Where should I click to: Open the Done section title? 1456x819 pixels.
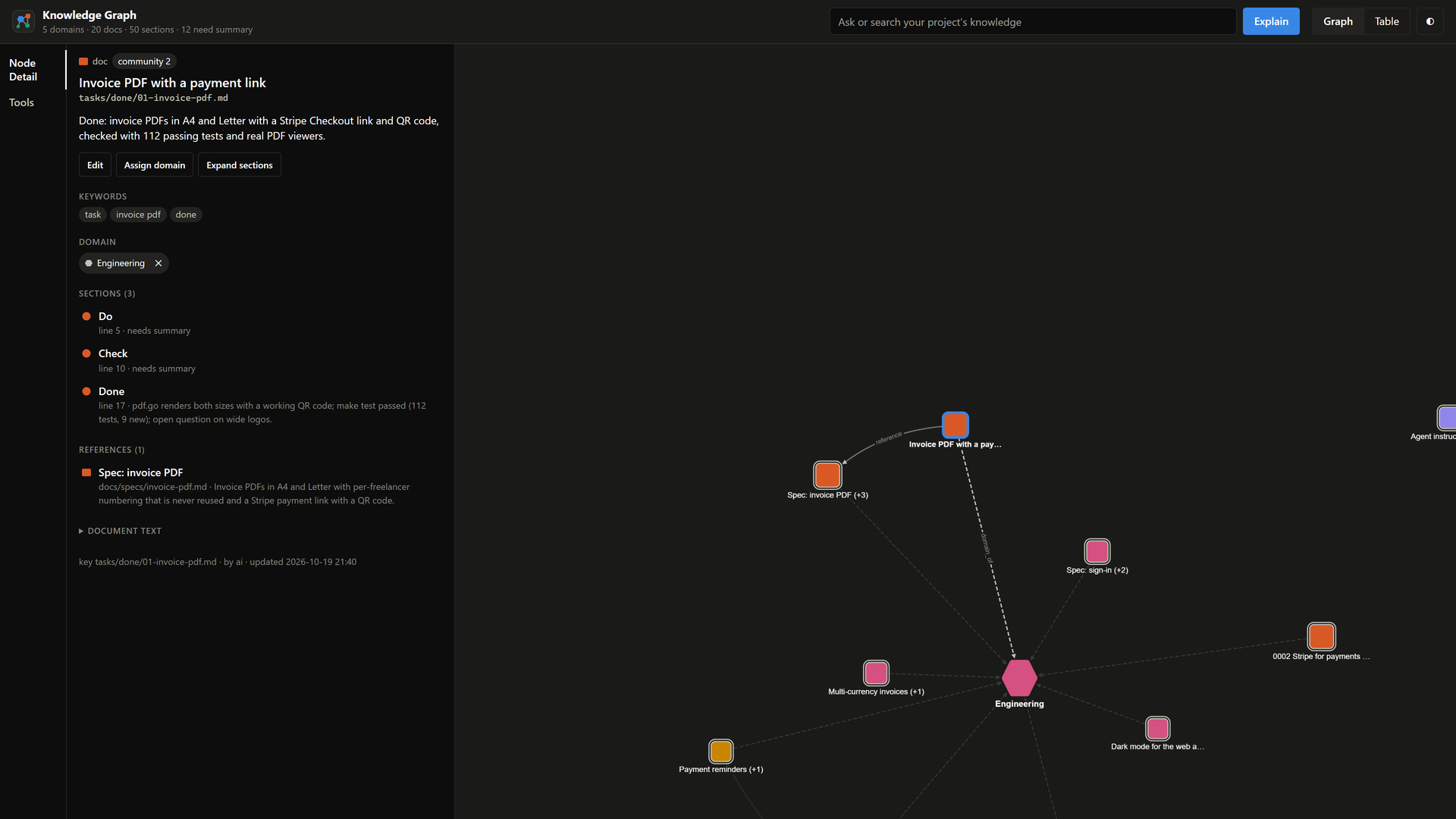[x=111, y=391]
